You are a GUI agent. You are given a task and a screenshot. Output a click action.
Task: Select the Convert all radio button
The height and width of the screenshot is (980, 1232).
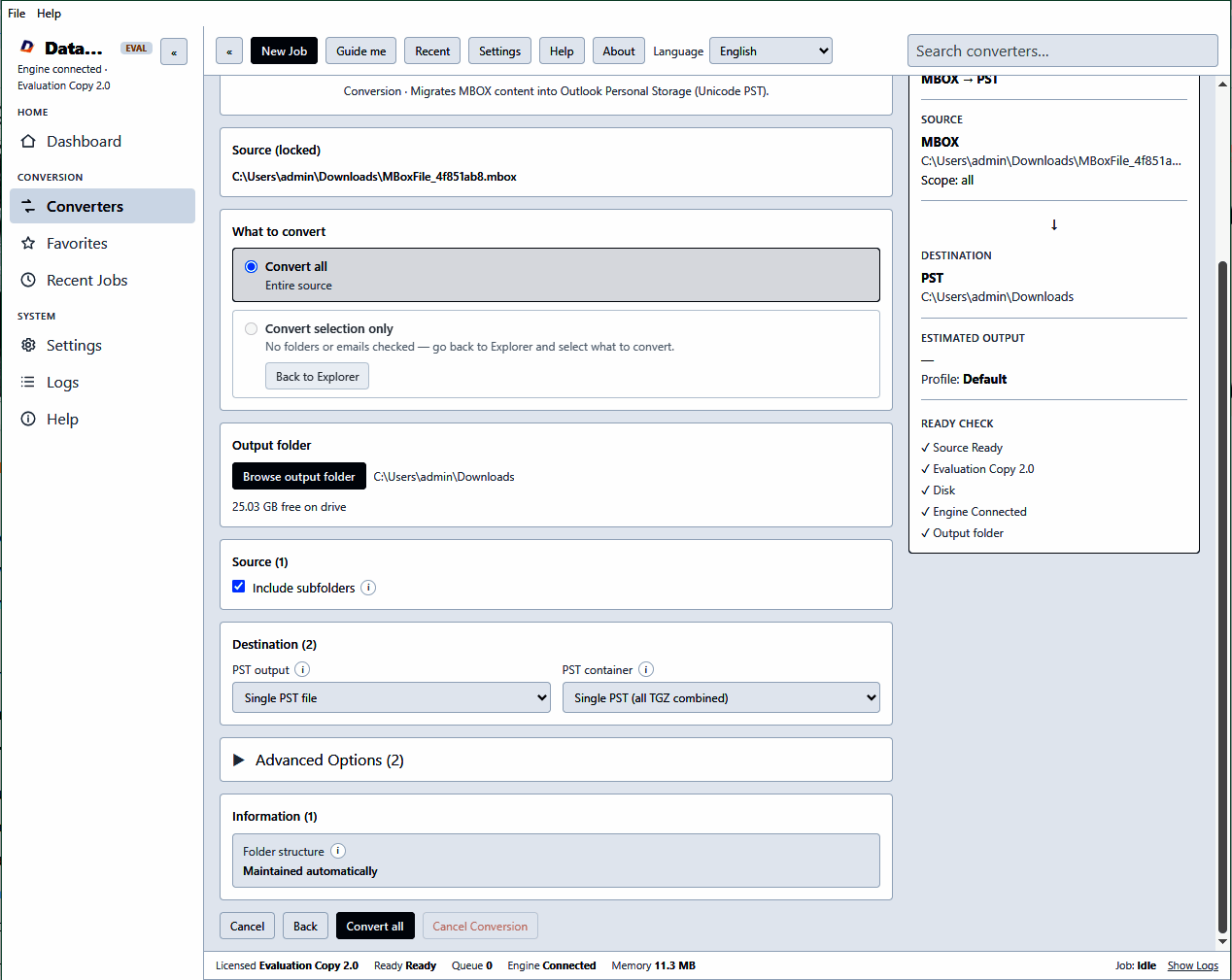click(252, 266)
